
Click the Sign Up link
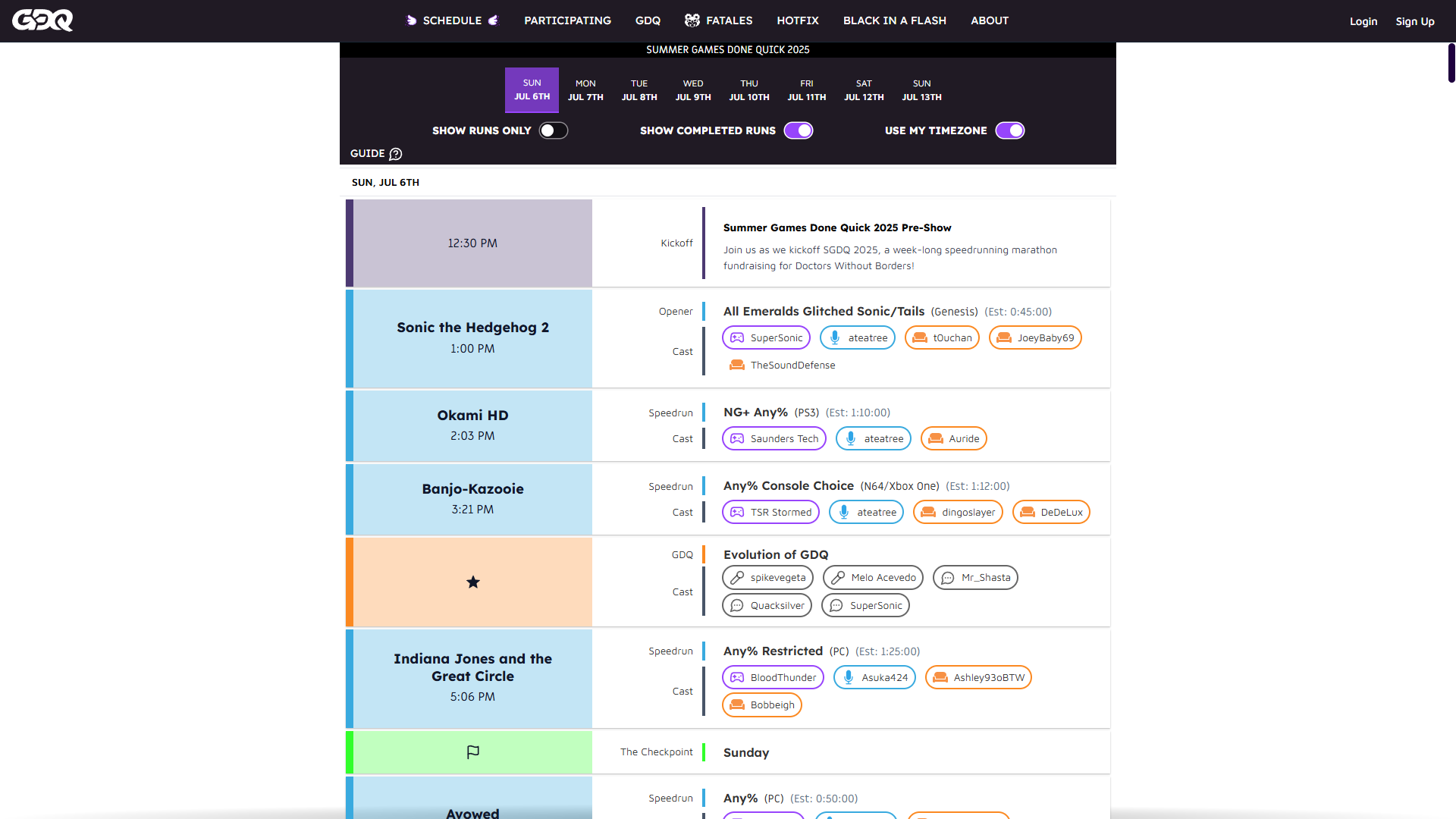[x=1415, y=21]
